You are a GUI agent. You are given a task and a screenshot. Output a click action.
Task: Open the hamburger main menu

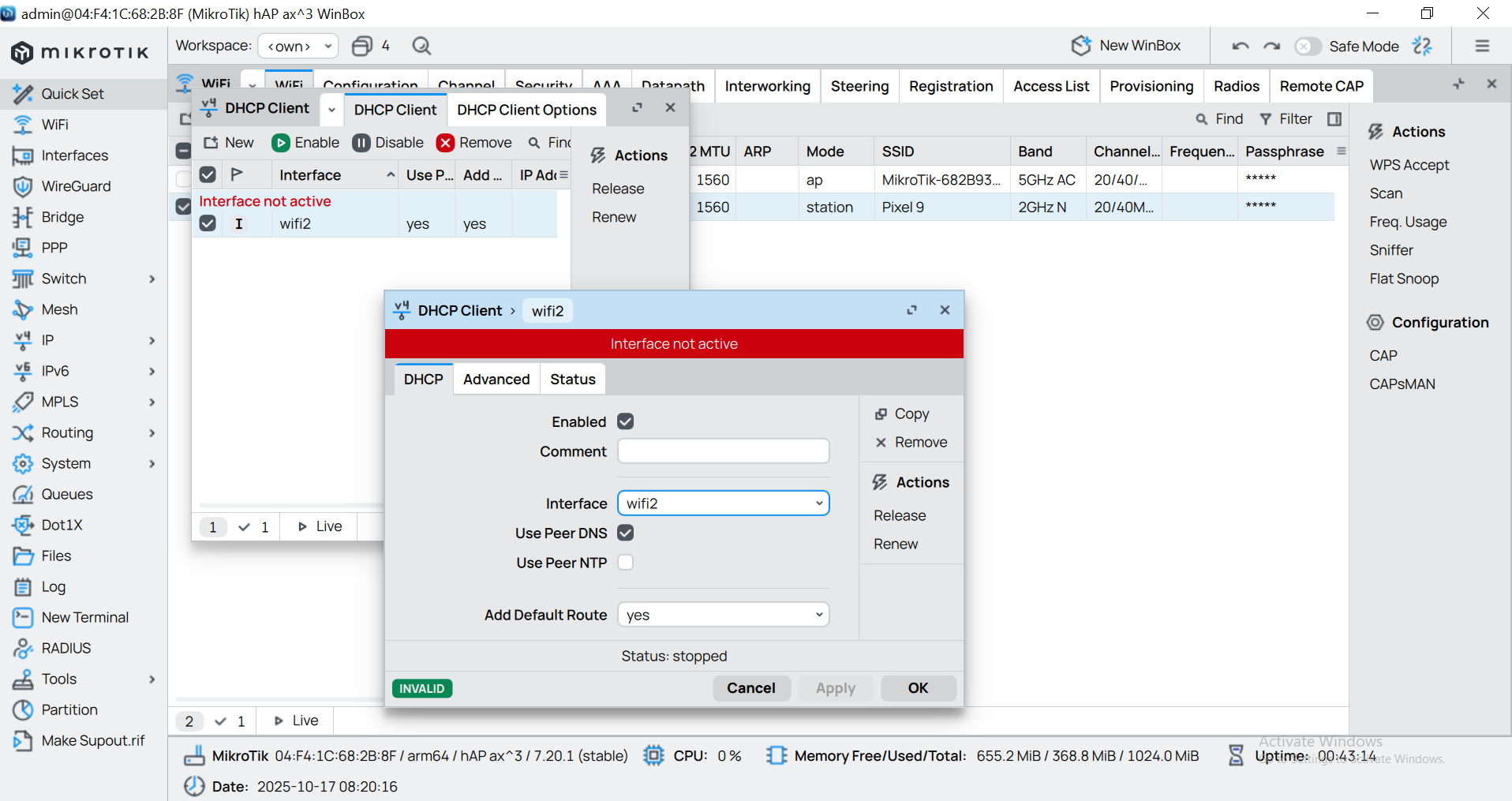tap(1482, 46)
